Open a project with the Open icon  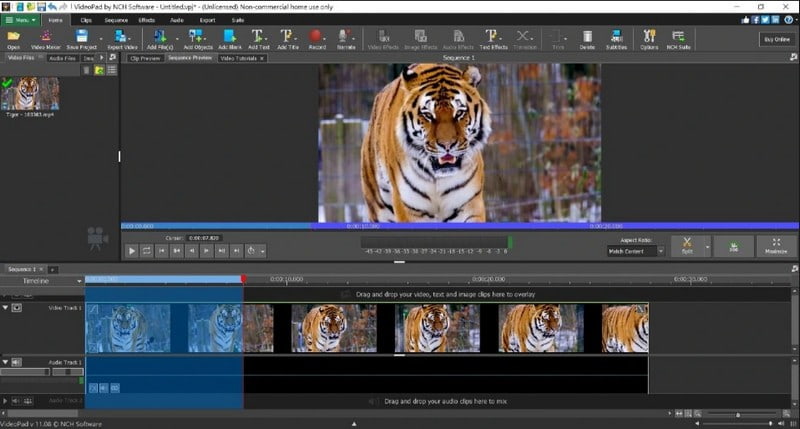click(x=13, y=39)
